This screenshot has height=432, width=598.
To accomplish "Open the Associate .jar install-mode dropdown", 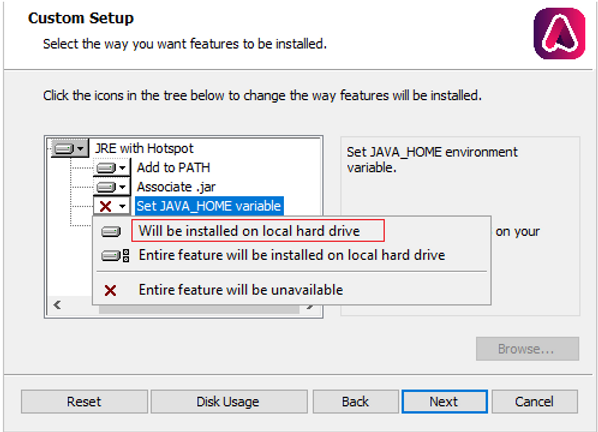I will click(111, 187).
